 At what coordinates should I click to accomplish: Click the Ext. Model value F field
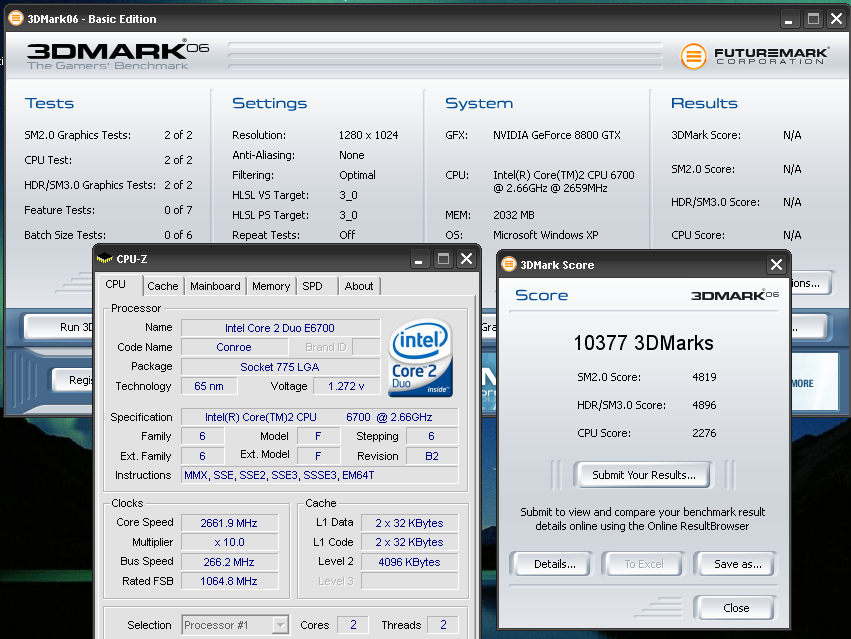point(319,456)
